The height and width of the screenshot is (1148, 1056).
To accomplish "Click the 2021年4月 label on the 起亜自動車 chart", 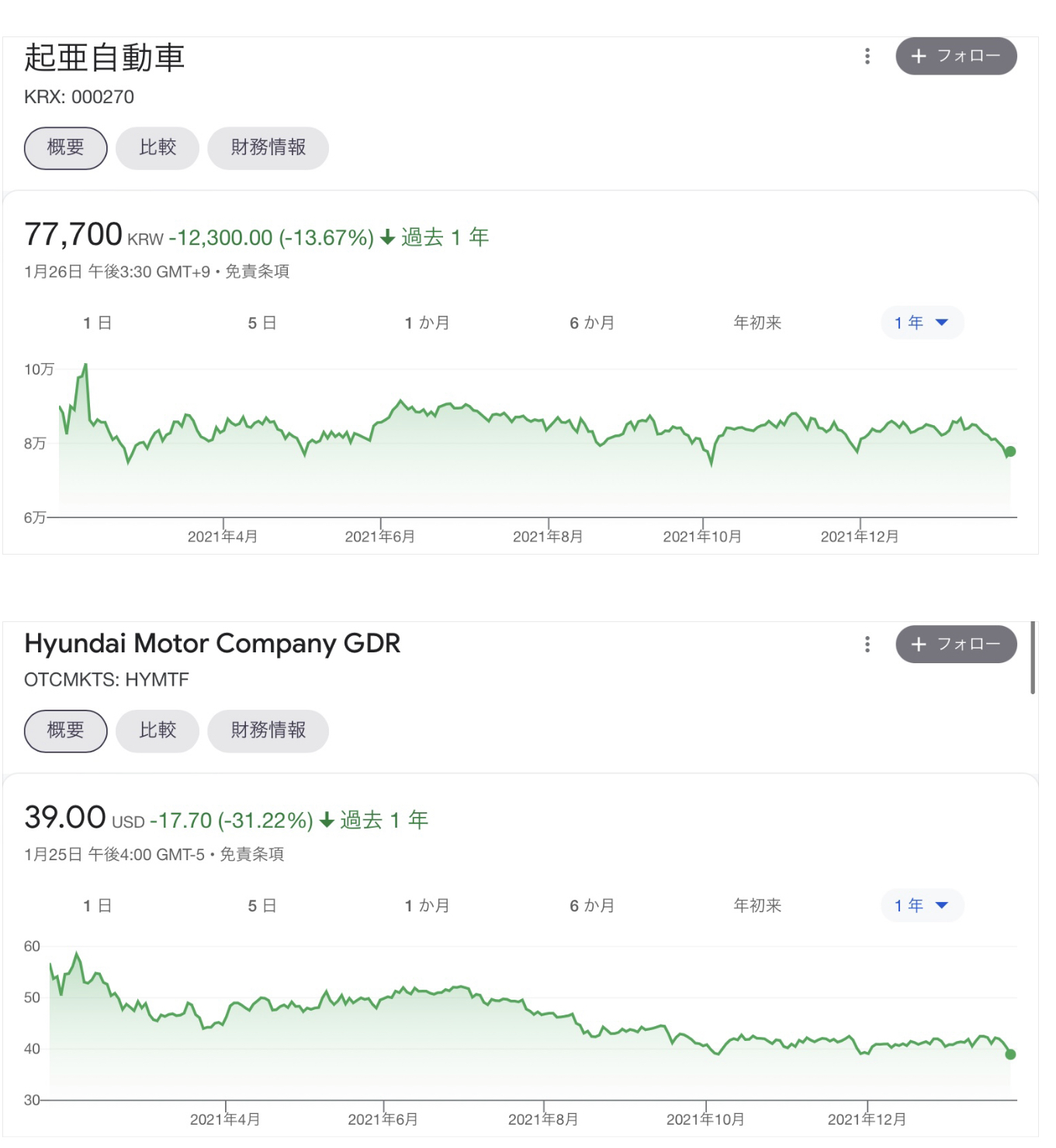I will pyautogui.click(x=223, y=537).
